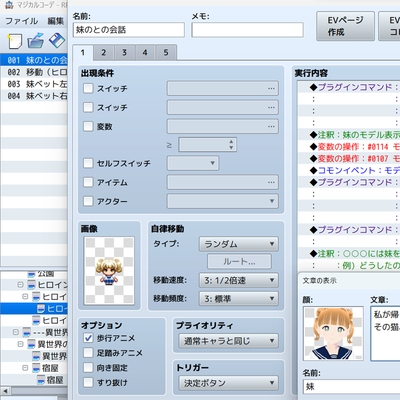Open the プライオリティ dropdown
The image size is (400, 400).
coord(228,341)
